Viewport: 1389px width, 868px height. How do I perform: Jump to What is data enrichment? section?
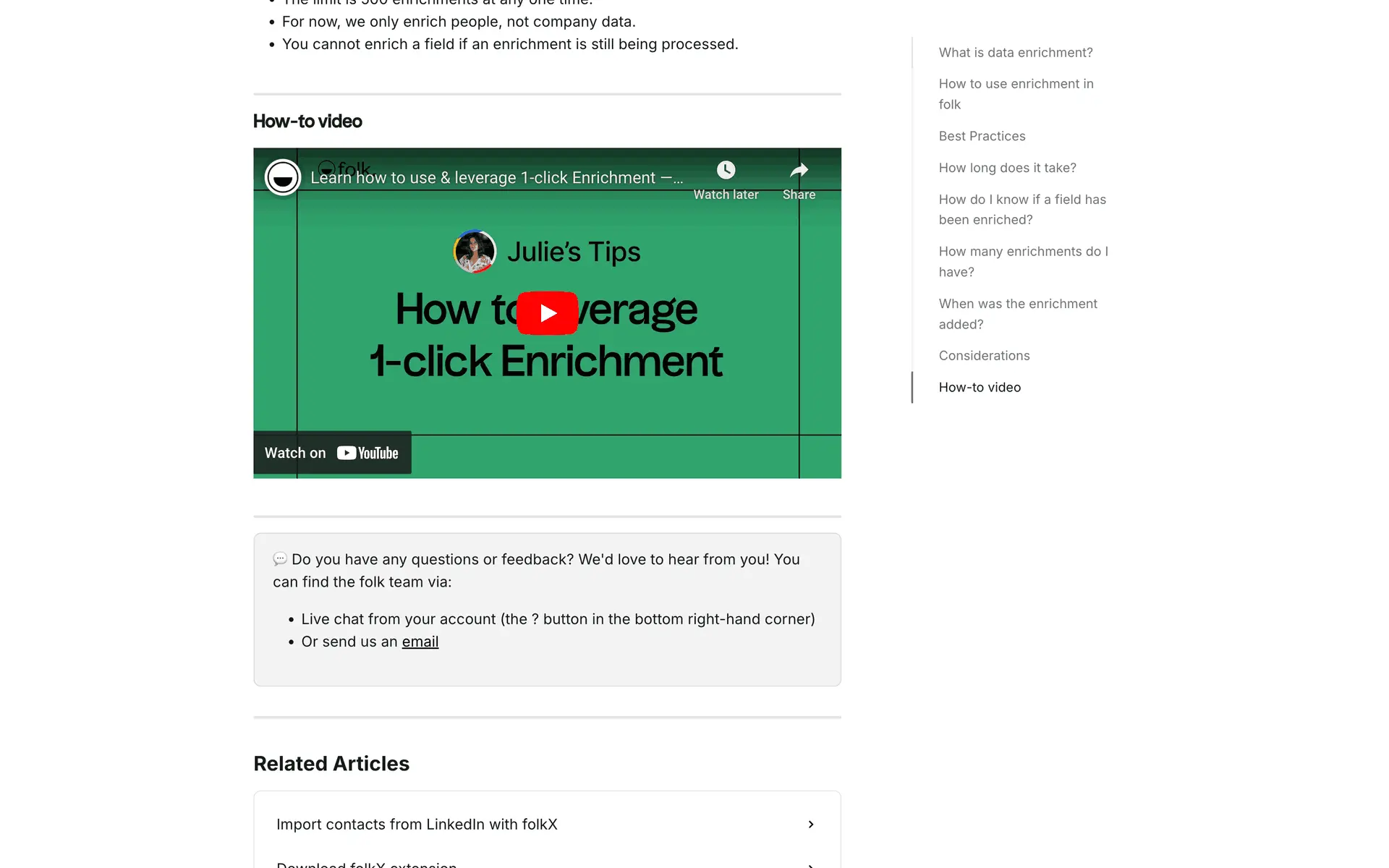point(1015,53)
